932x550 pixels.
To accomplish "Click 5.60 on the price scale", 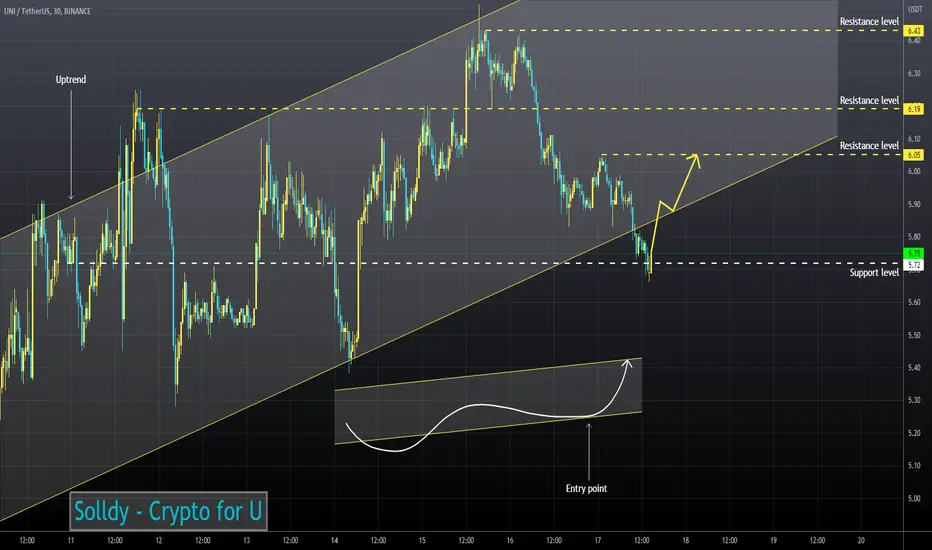I will tap(914, 302).
